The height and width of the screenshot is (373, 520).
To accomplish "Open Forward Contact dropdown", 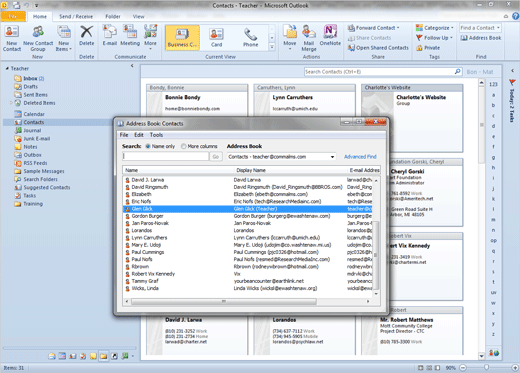I will point(373,28).
